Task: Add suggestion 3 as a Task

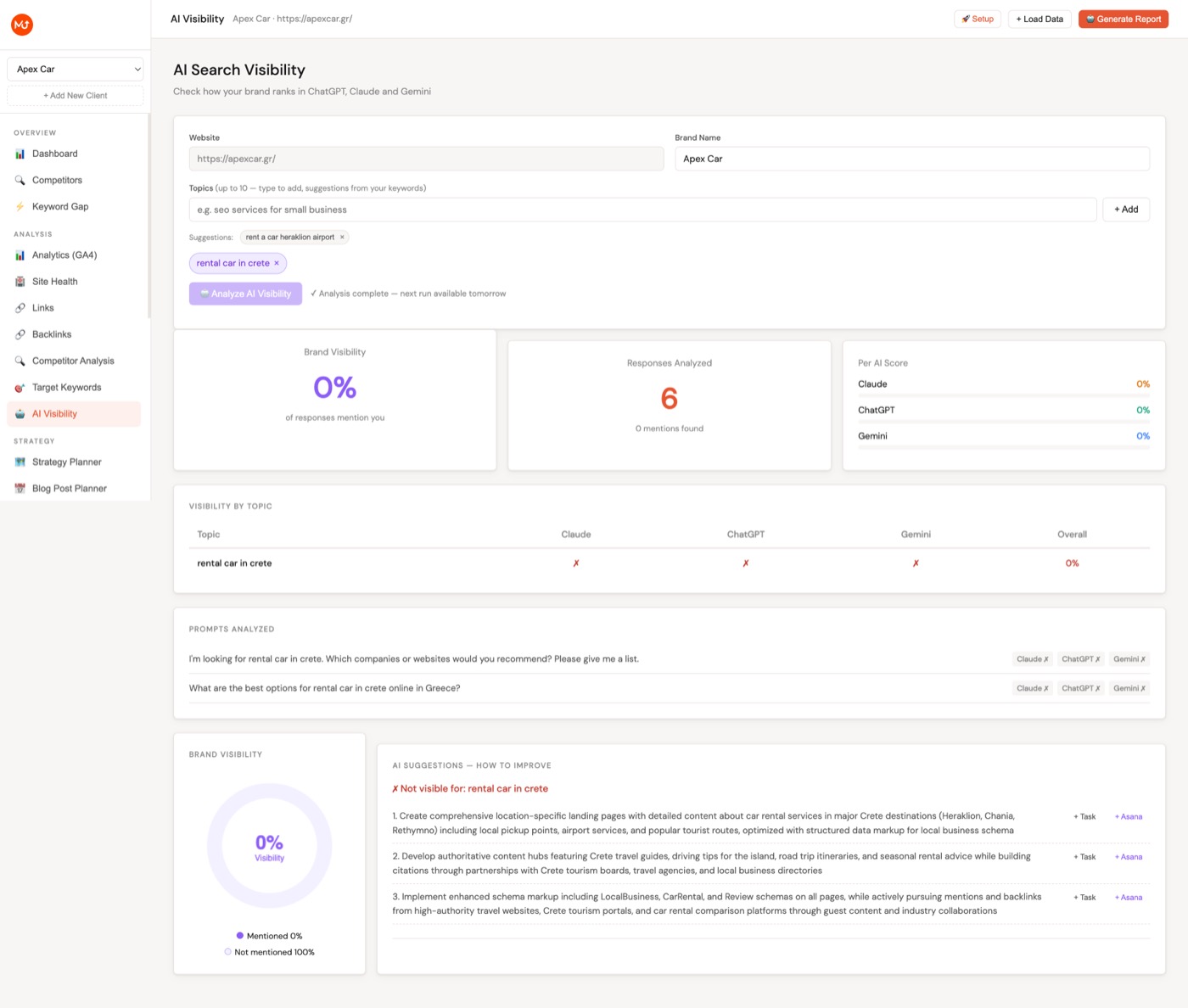Action: [x=1084, y=897]
